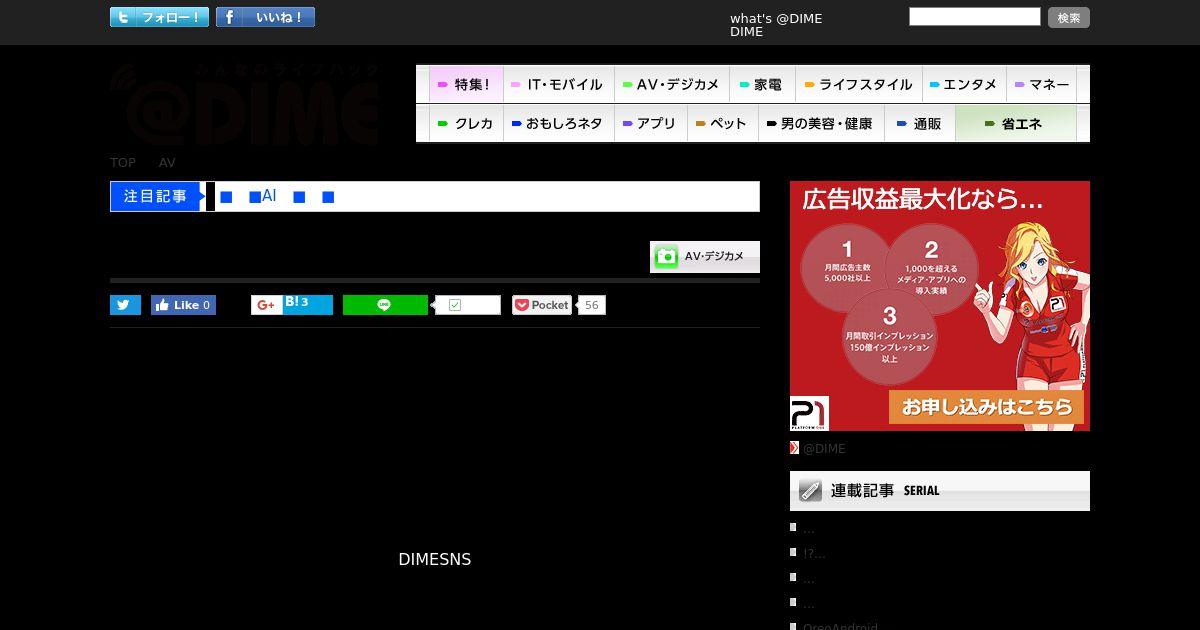Click the AV・デジカメ camera badge

click(705, 257)
